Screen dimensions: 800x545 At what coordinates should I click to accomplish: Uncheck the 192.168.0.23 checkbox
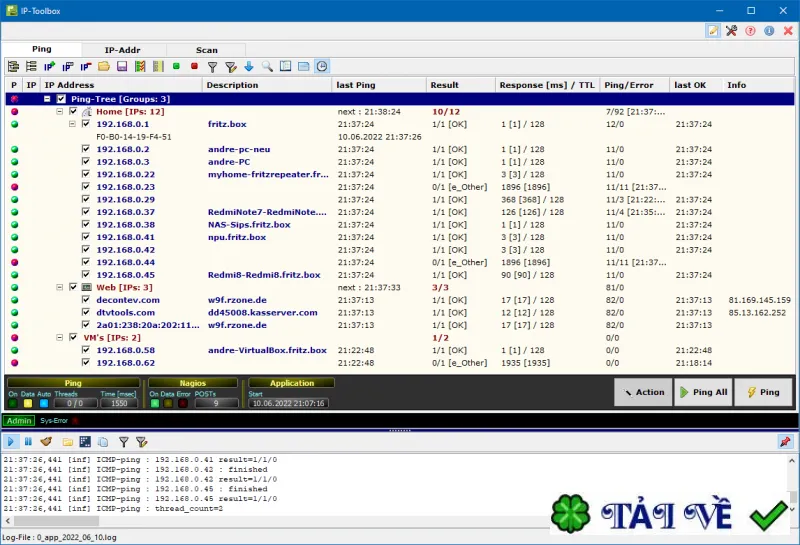pyautogui.click(x=86, y=187)
